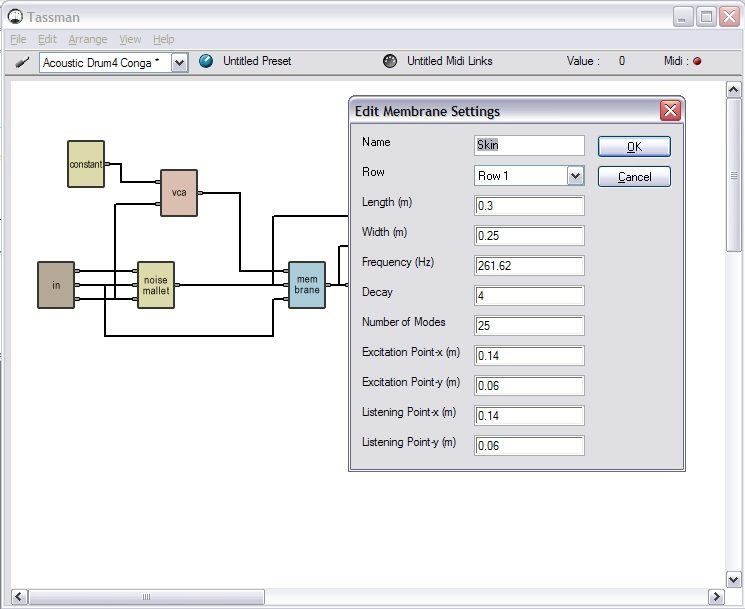Click the Width (m) input field
Screen dimensions: 745x609
click(529, 236)
